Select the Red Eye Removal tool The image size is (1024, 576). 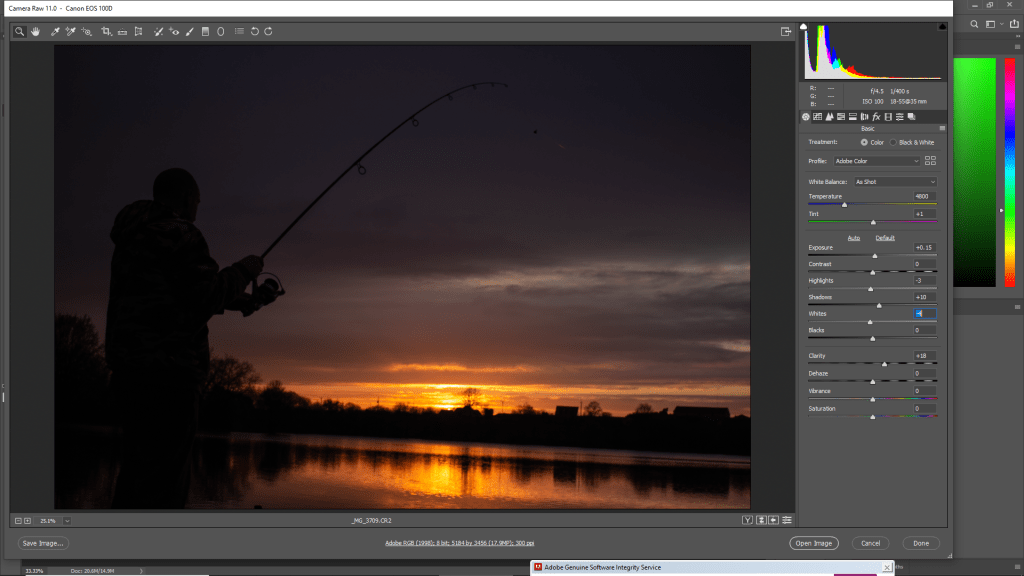175,31
